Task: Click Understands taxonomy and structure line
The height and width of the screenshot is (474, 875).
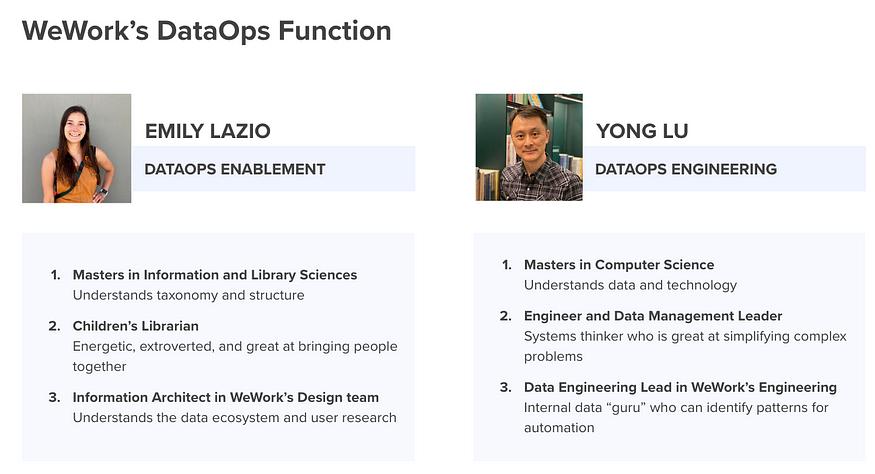Action: click(189, 295)
